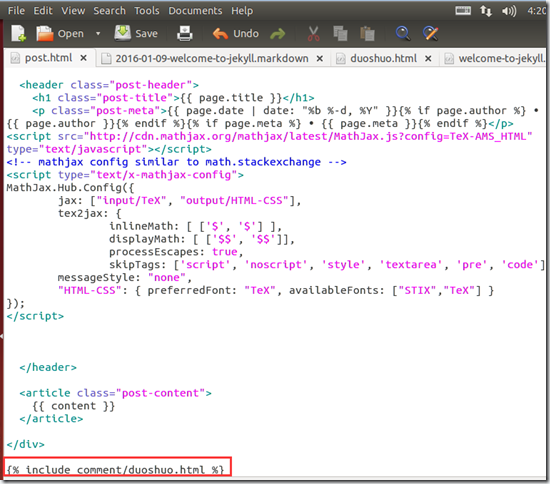The image size is (550, 484).
Task: Click the '</div>' closing tag
Action: [26, 444]
